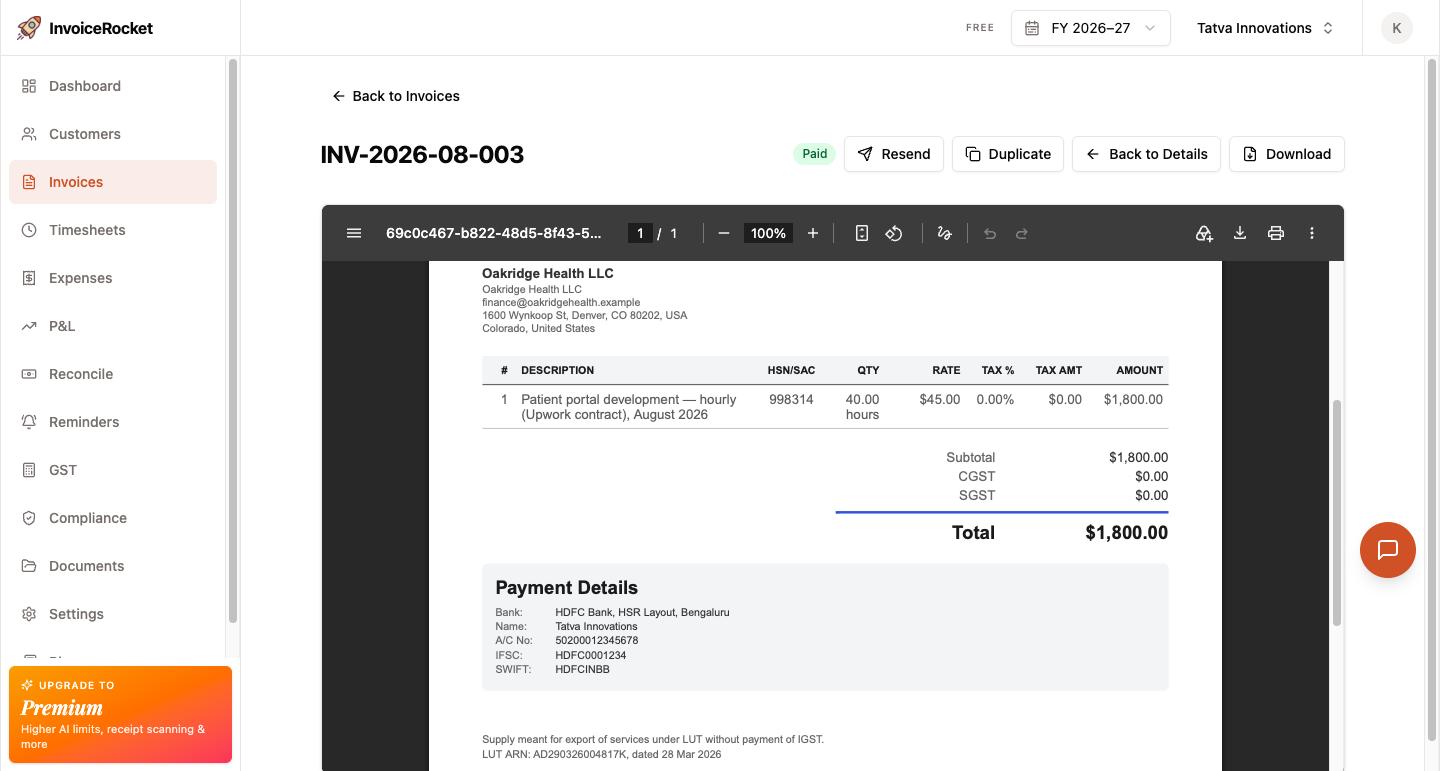Click the 100% zoom level field

[x=768, y=233]
